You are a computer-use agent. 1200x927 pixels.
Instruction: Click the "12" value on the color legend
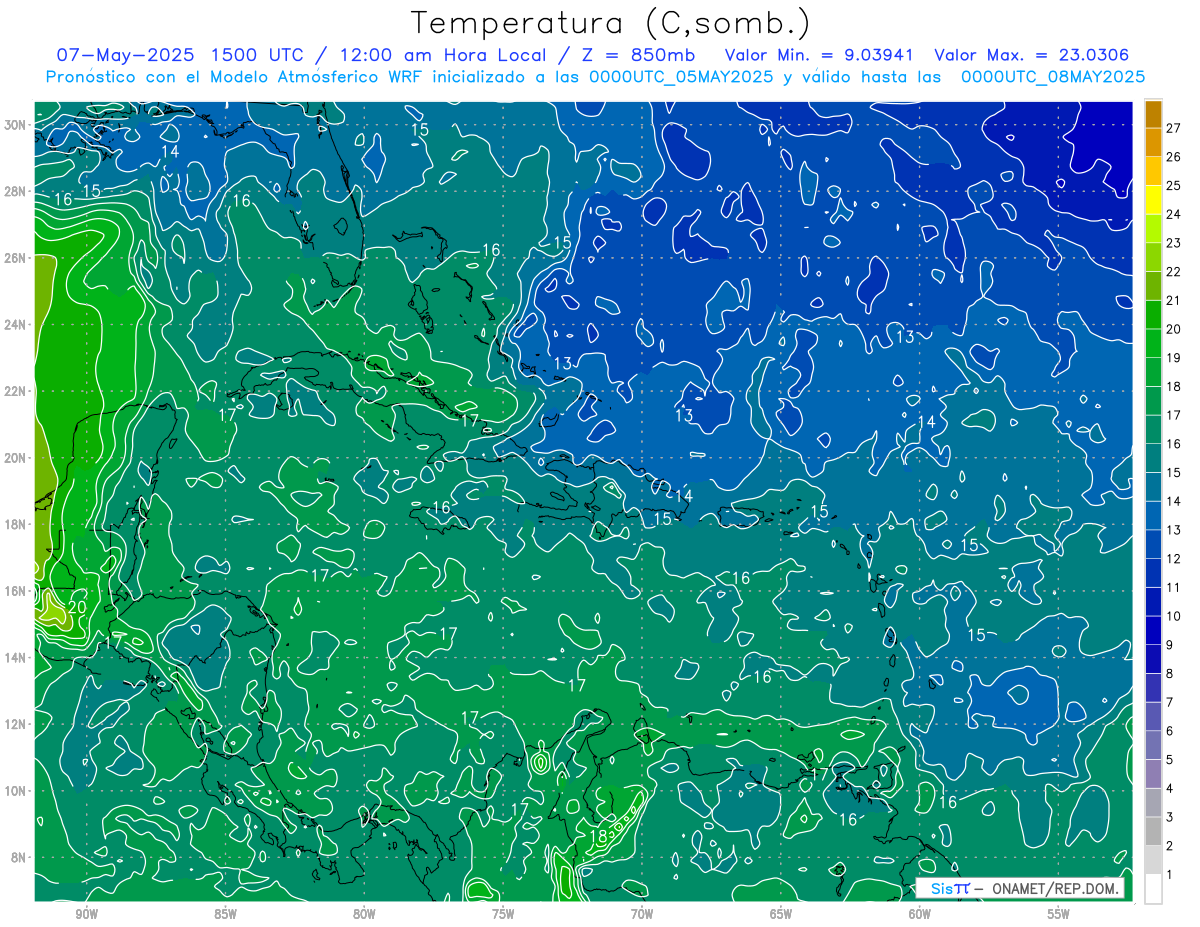1173,559
